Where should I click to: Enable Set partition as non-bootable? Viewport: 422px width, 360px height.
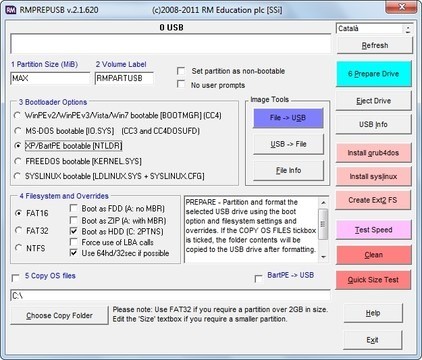pos(181,71)
